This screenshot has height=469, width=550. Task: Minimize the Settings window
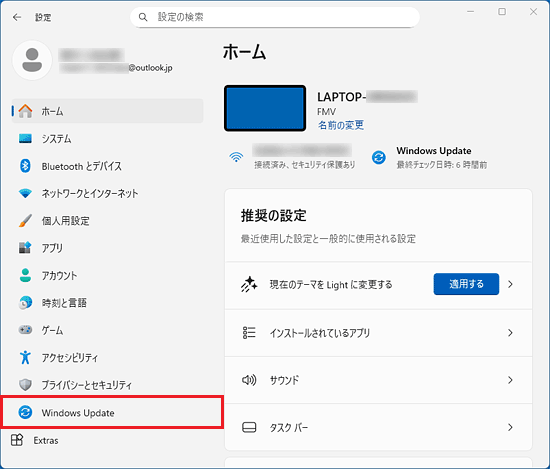[x=470, y=12]
